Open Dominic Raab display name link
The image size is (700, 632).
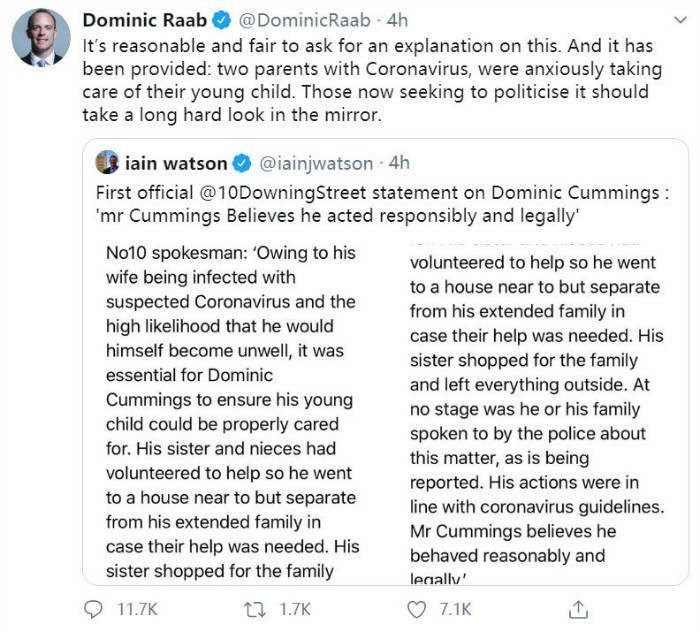tap(145, 20)
